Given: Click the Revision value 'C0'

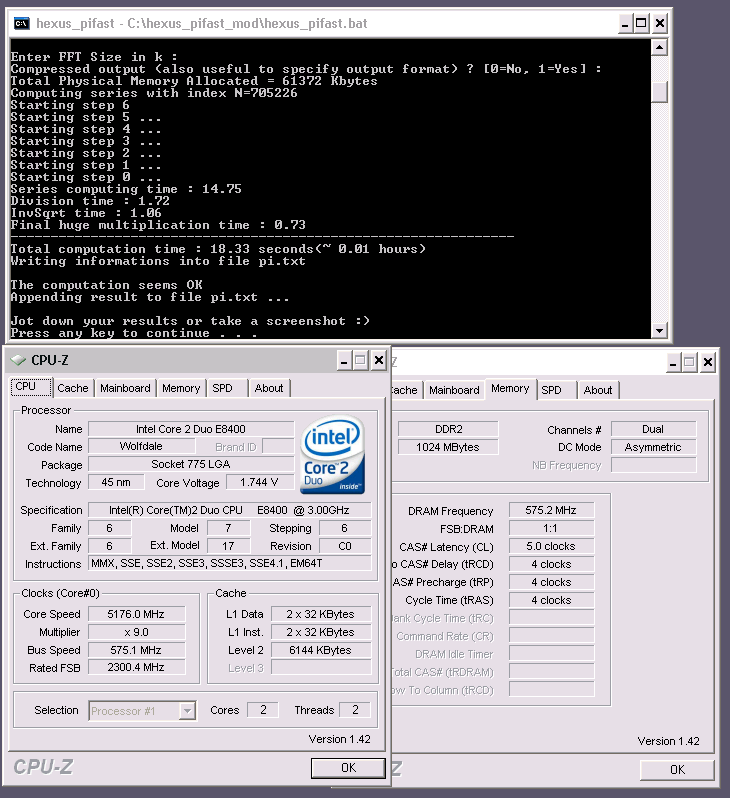Looking at the screenshot, I should click(x=345, y=546).
